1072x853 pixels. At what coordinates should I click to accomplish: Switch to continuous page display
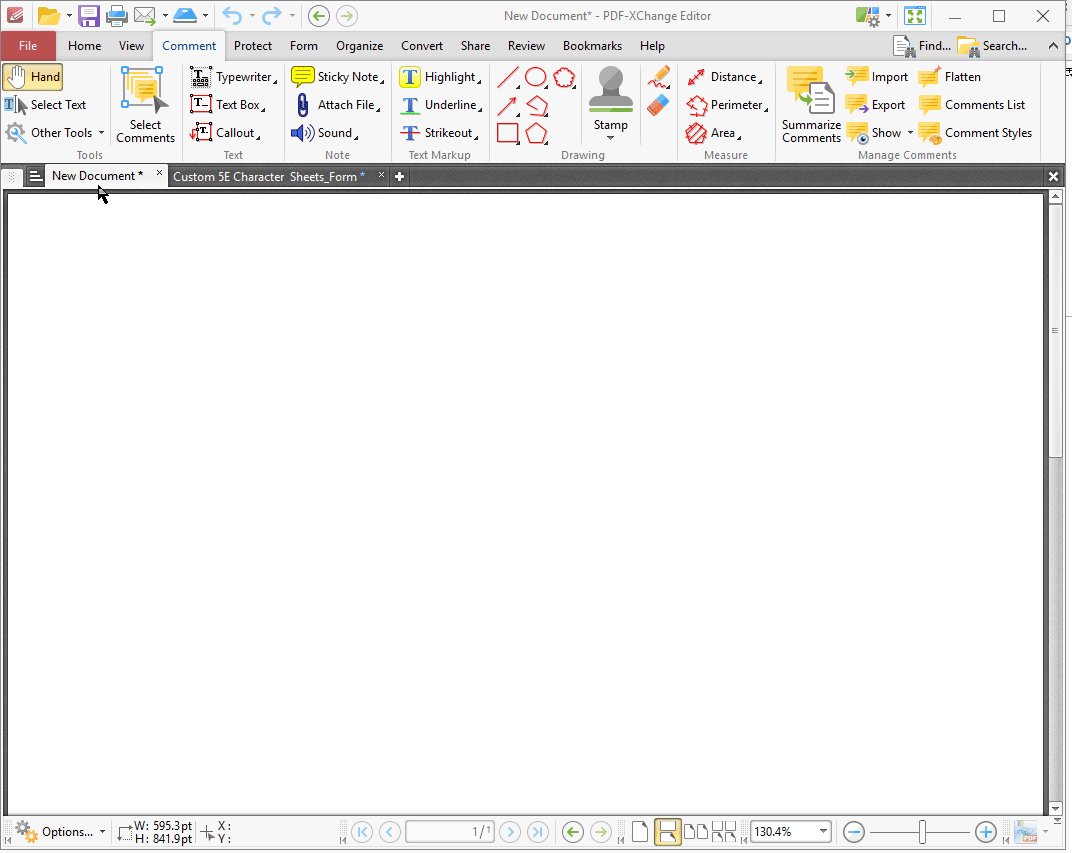[x=667, y=831]
